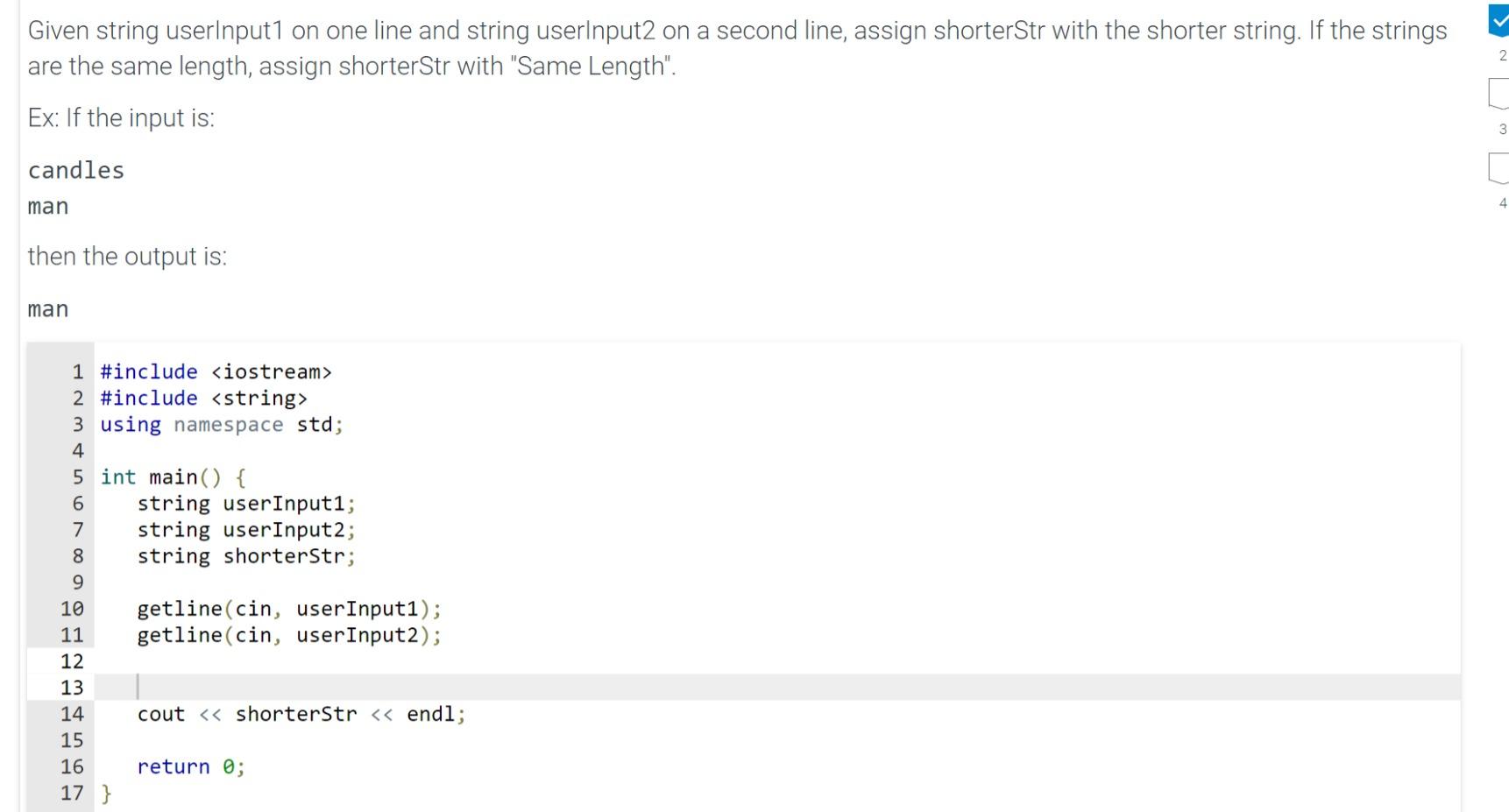Click line number 12 in the gutter

point(72,661)
